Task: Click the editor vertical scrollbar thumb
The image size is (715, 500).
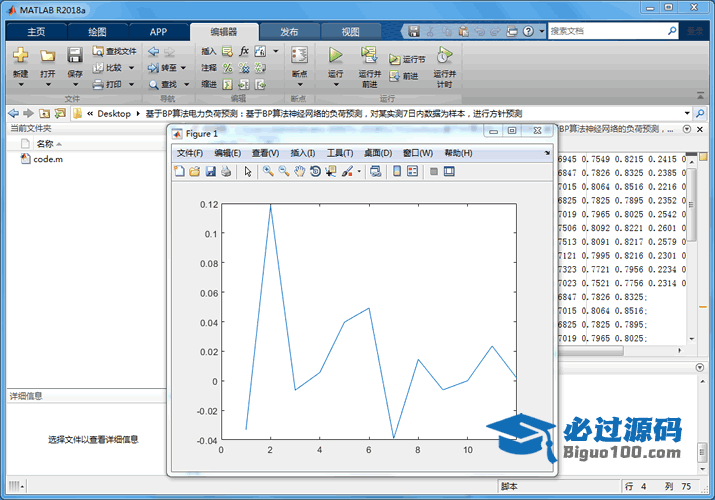Action: (691, 204)
